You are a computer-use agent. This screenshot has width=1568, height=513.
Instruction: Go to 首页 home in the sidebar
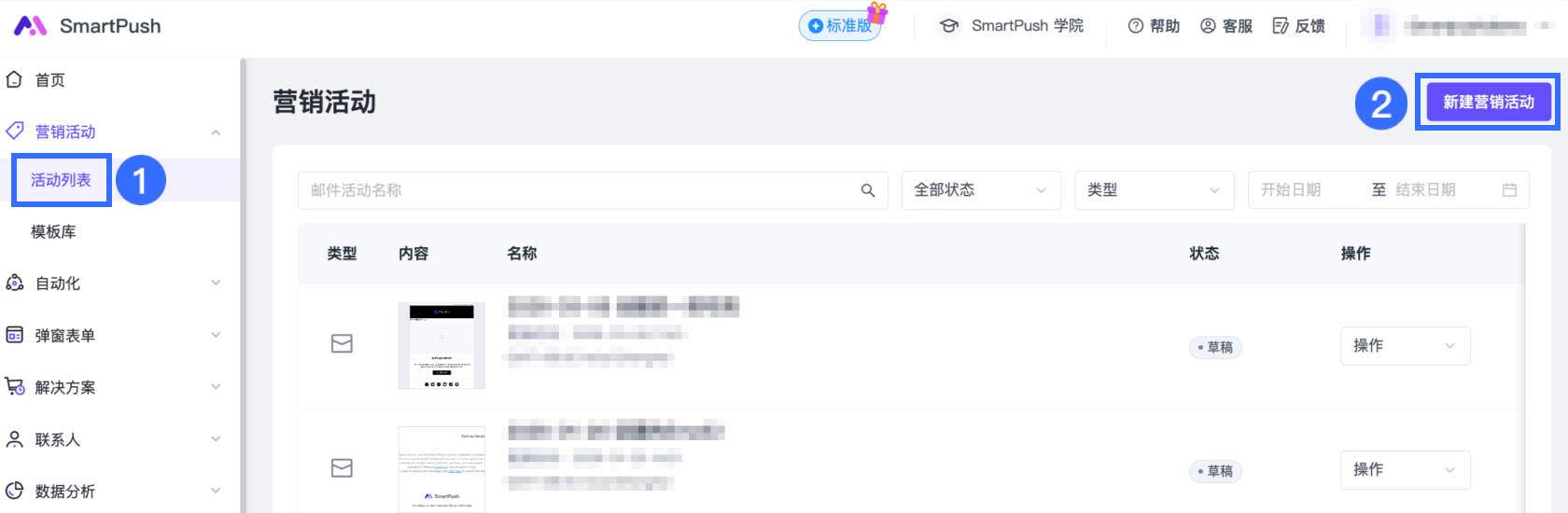[49, 80]
